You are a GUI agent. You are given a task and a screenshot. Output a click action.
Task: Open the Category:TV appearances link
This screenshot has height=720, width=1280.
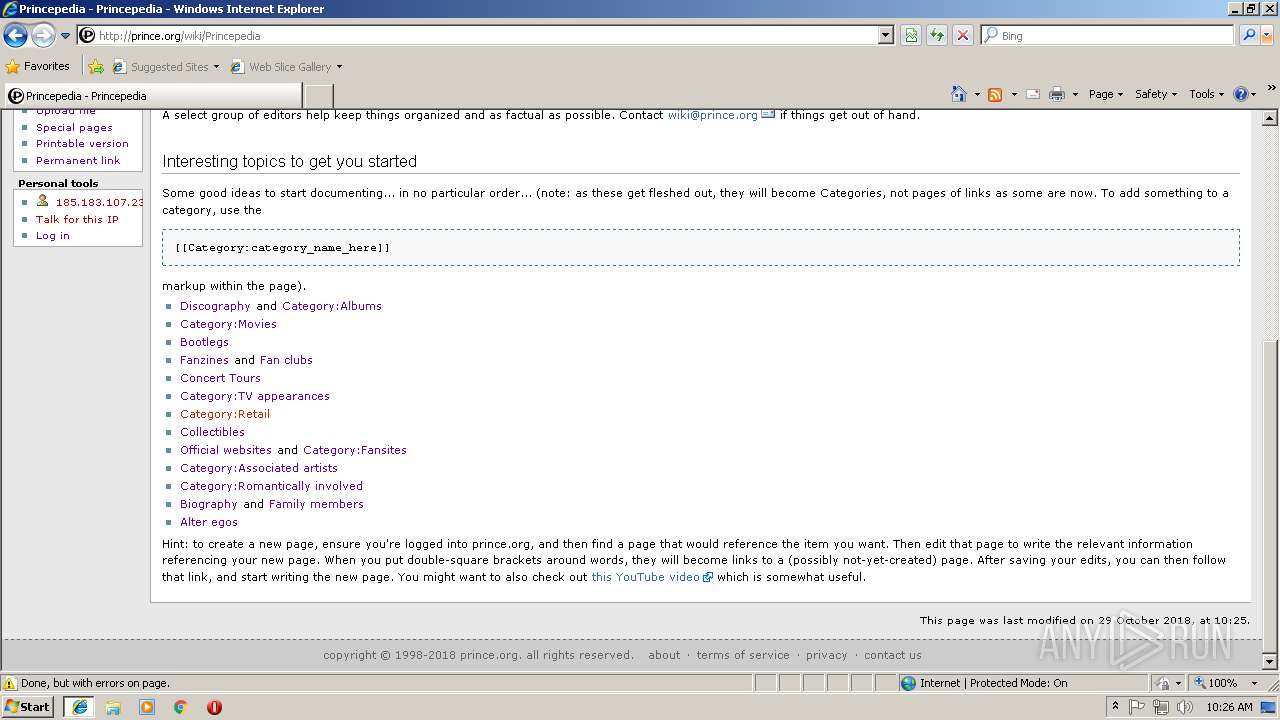point(255,396)
